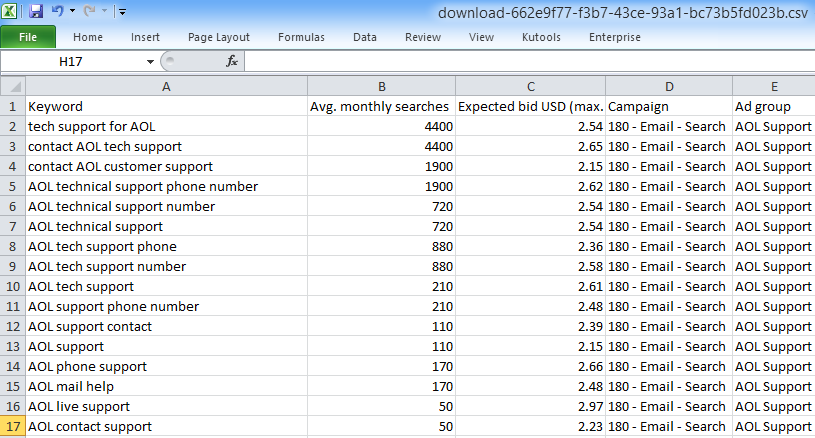Select the column D header
Viewport: 815px width, 438px height.
pyautogui.click(x=668, y=87)
